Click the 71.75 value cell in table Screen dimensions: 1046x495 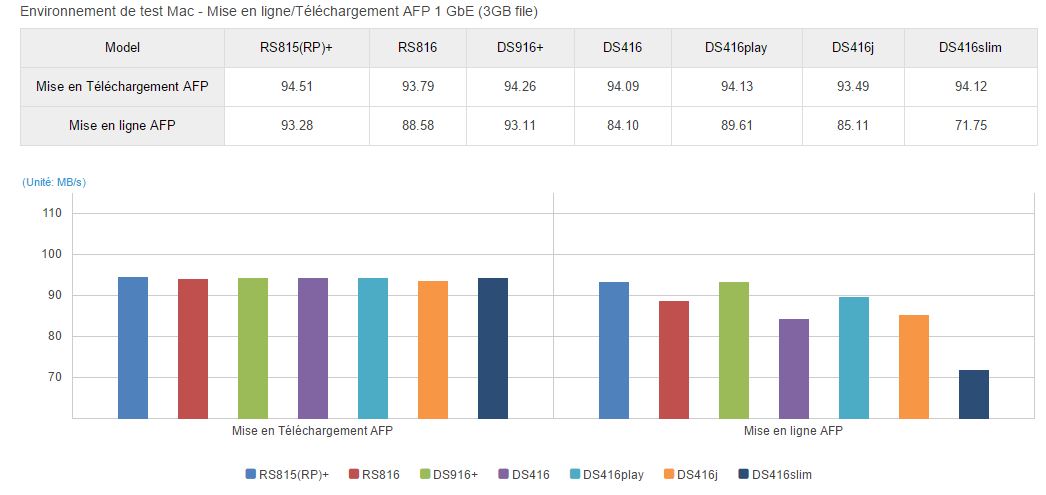coord(971,125)
